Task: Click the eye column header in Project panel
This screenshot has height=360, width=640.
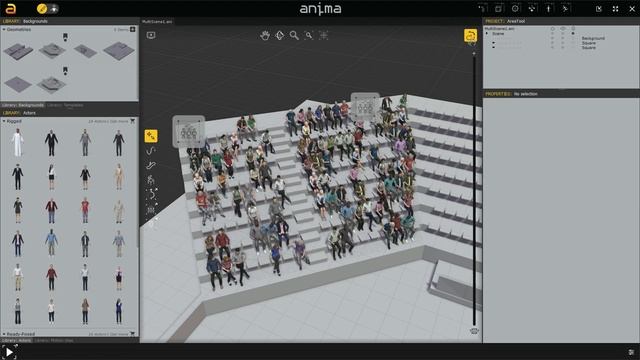Action: (563, 29)
